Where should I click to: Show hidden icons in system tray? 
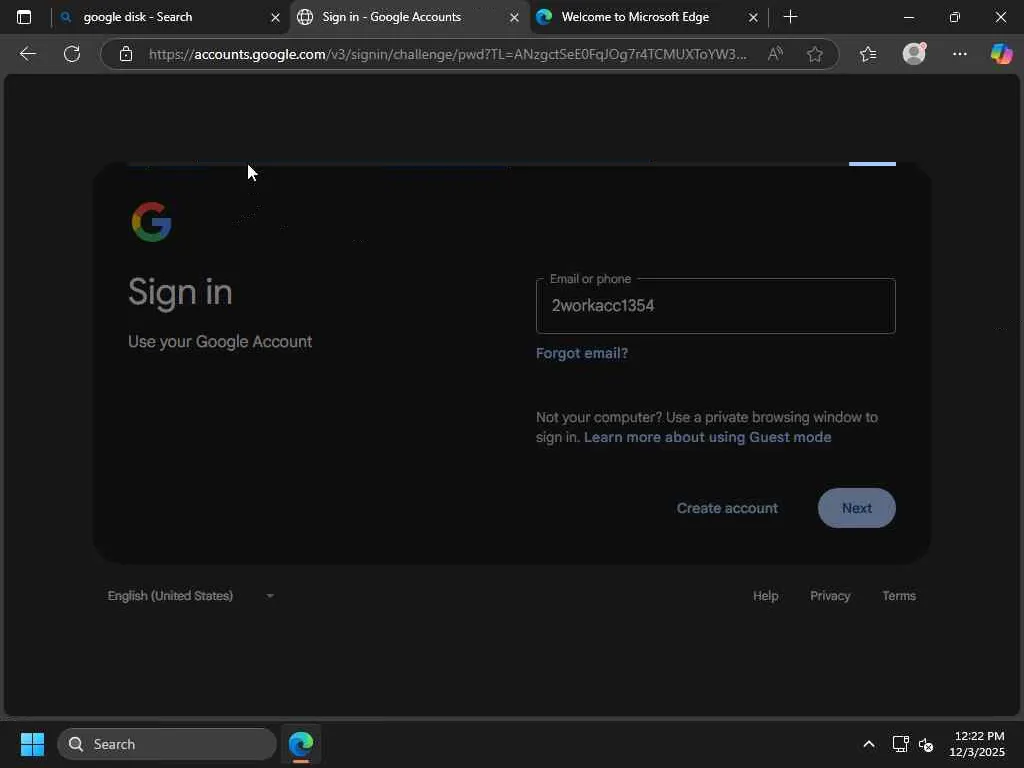tap(869, 744)
